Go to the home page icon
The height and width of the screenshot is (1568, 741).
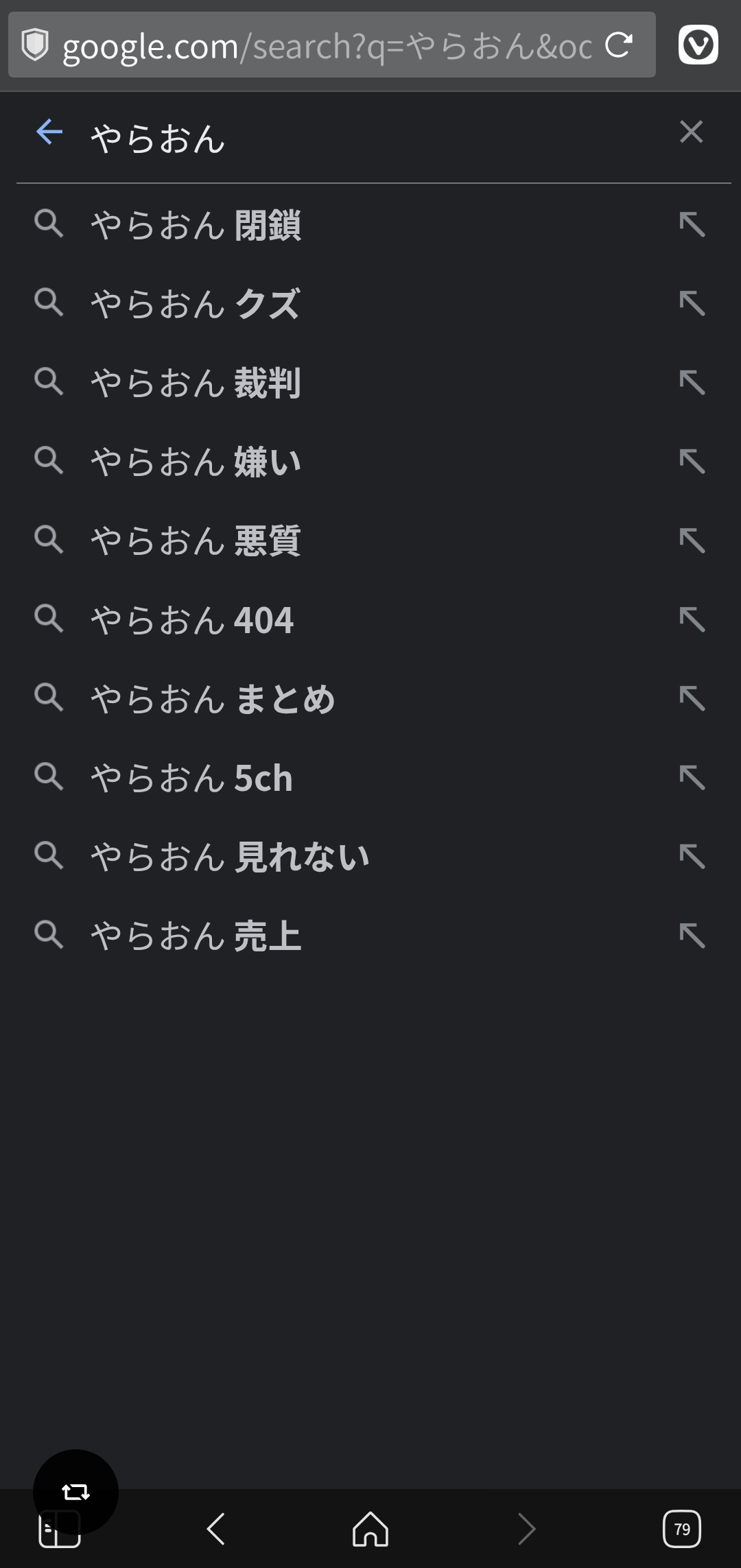click(370, 1529)
